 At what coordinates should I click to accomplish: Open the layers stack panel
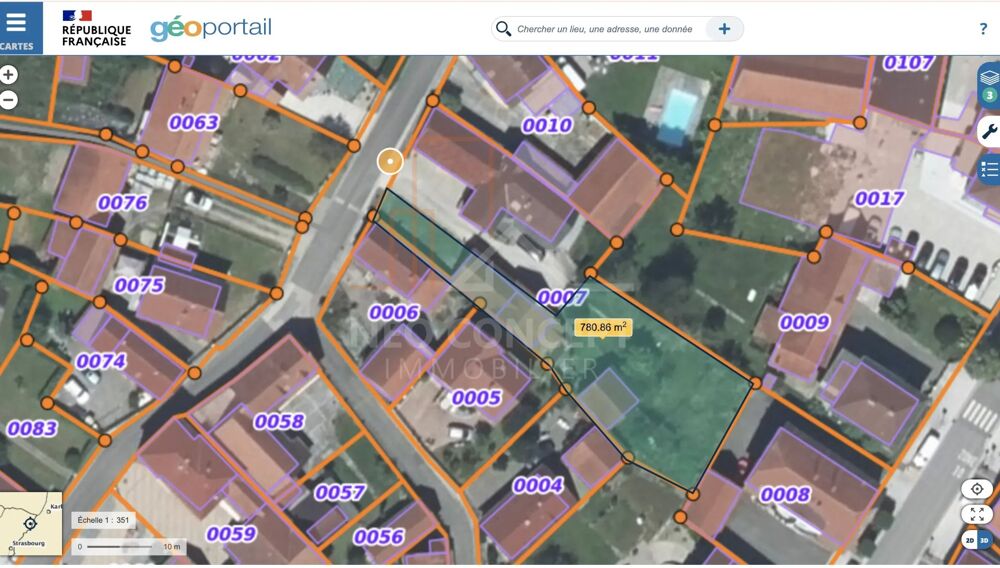(989, 85)
